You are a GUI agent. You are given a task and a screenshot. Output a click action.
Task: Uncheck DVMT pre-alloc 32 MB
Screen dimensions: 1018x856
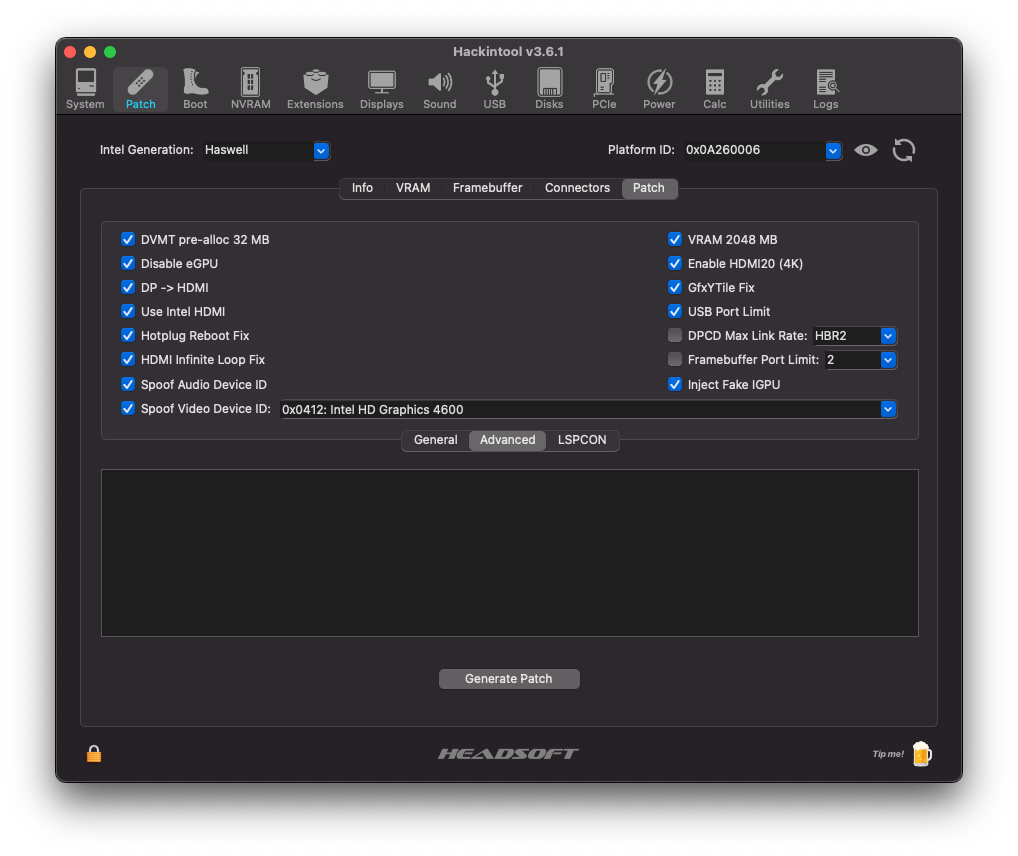(128, 240)
